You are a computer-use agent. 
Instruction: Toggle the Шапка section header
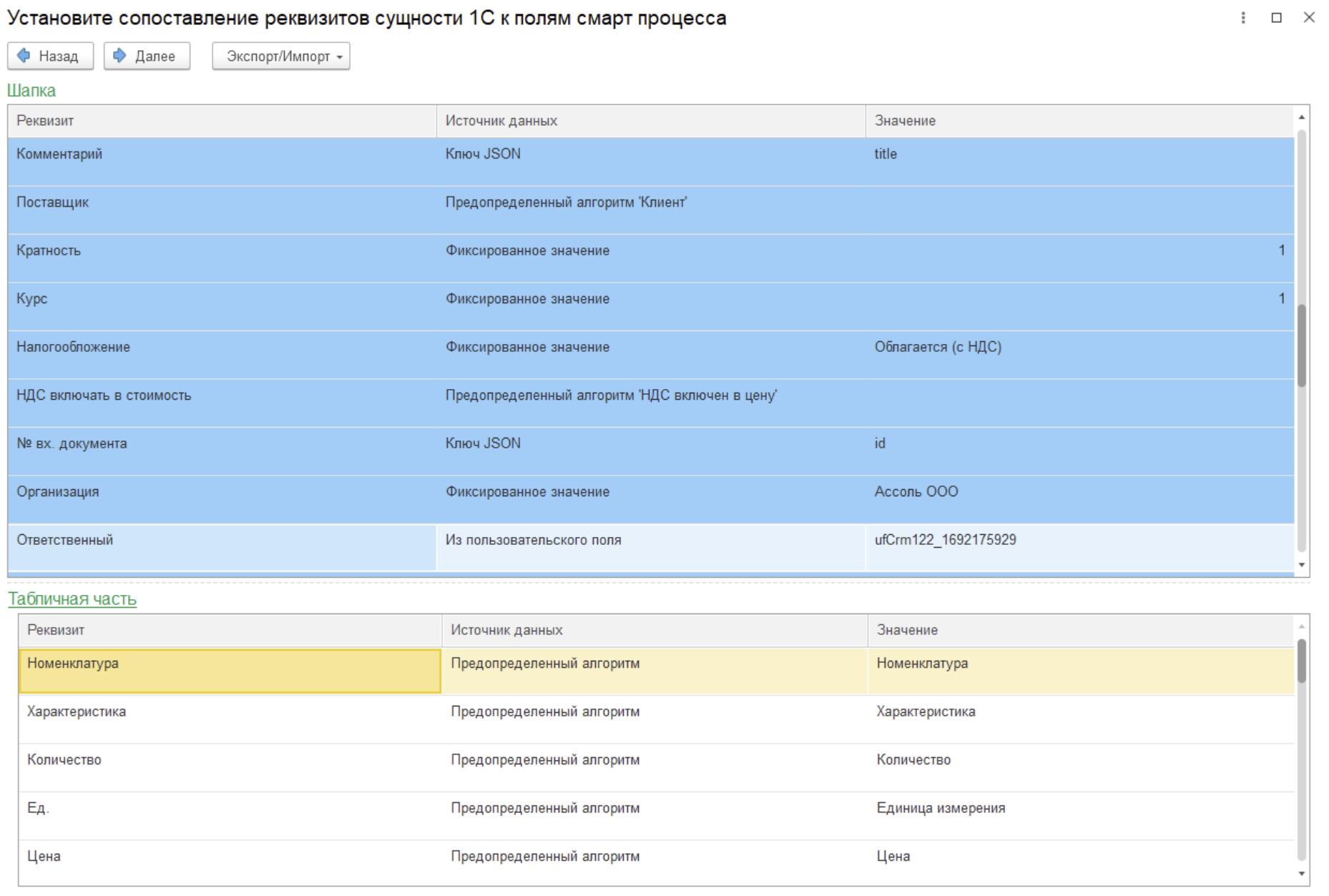(x=31, y=91)
